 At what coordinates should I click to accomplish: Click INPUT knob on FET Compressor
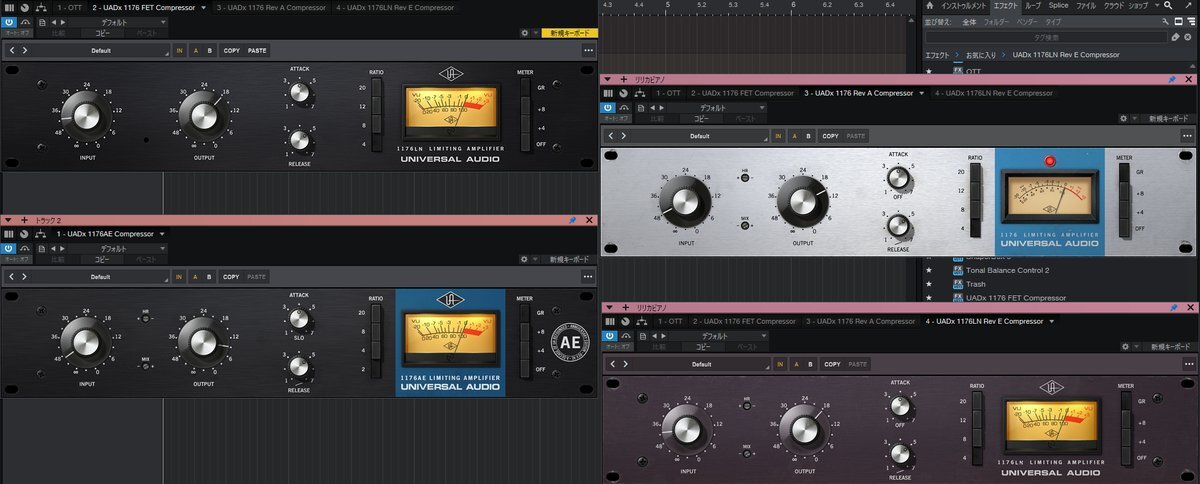[x=88, y=117]
